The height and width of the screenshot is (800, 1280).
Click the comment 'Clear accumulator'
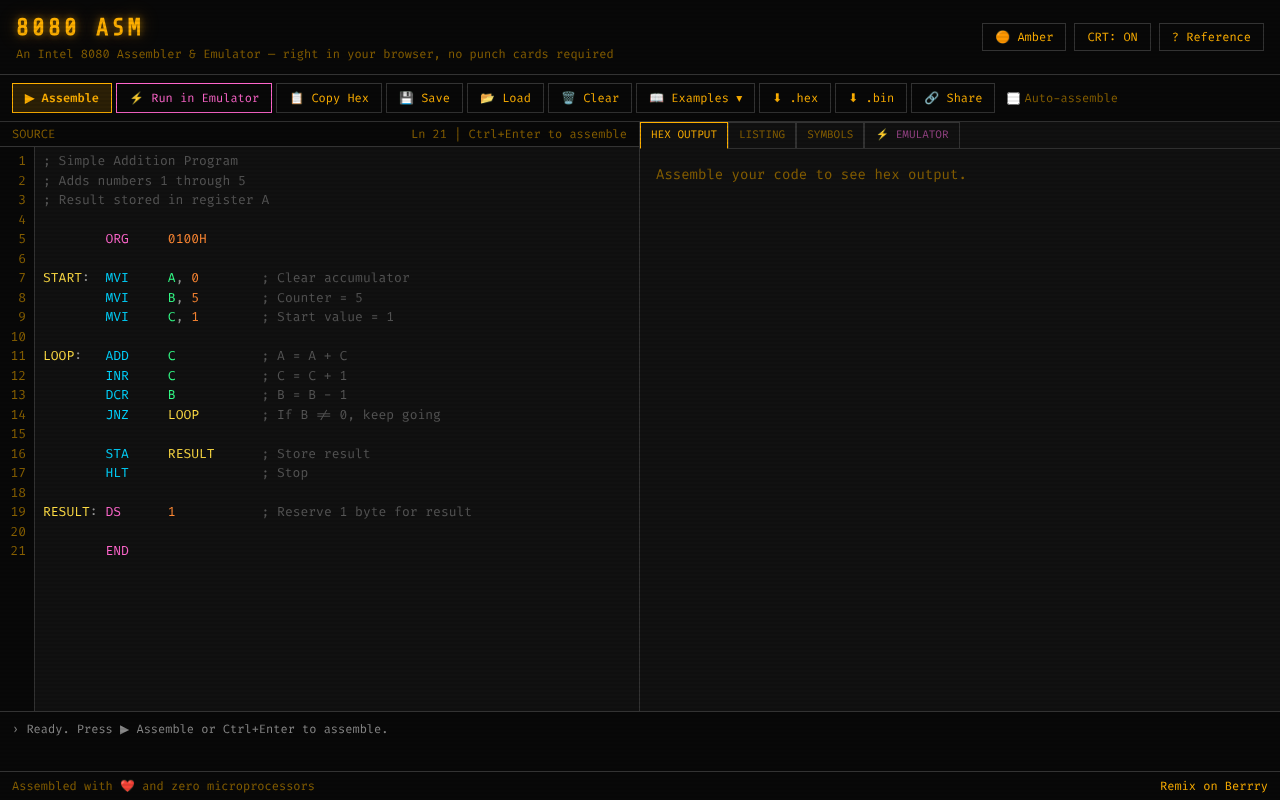point(336,278)
